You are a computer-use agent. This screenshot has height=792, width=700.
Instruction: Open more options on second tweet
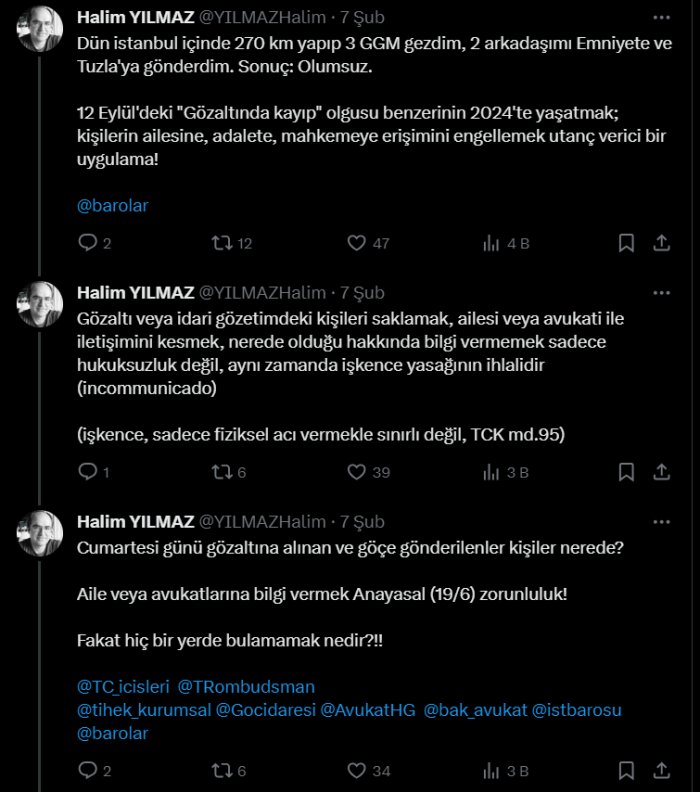point(661,293)
